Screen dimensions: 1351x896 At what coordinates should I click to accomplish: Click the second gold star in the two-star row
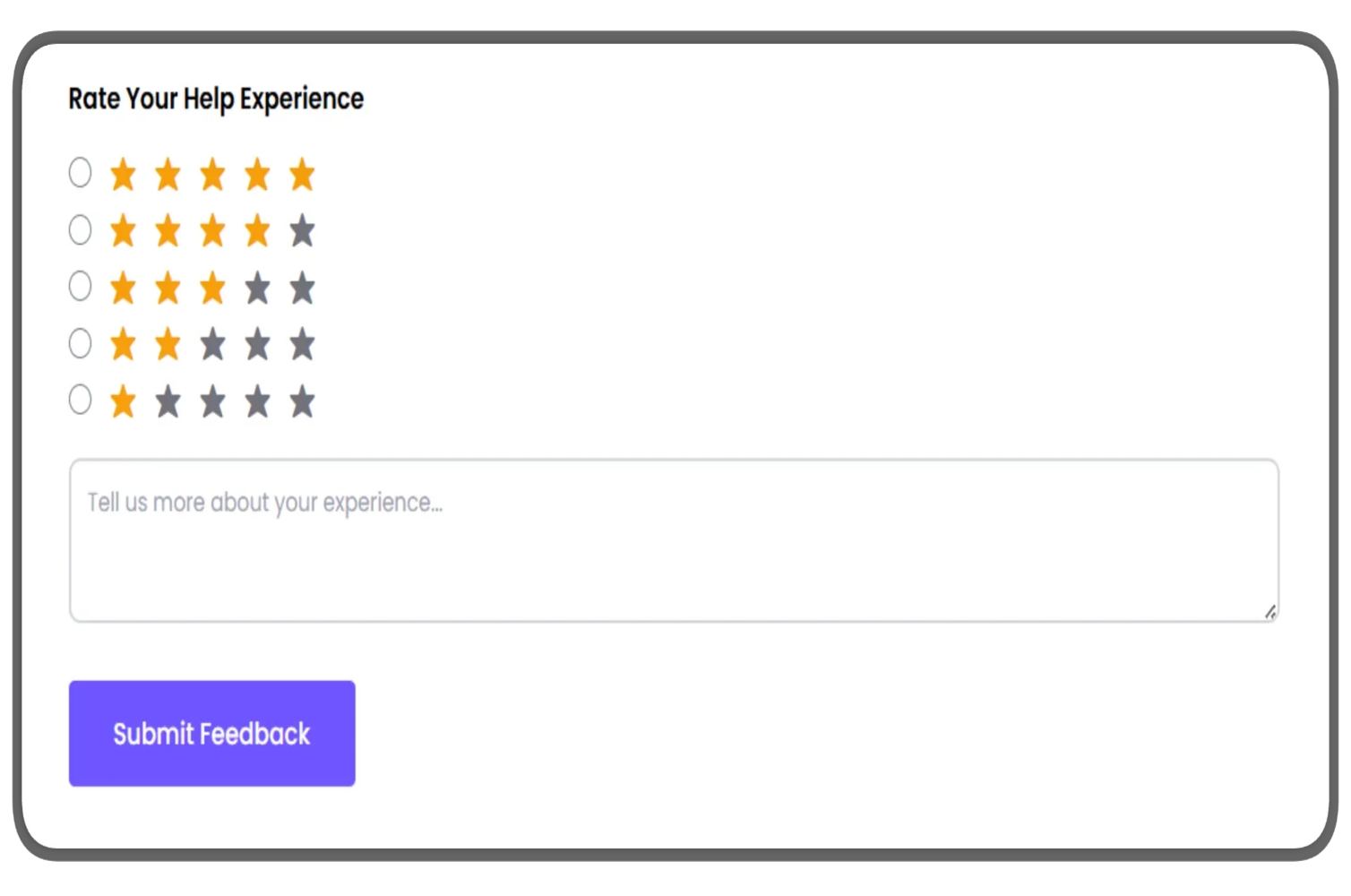pos(168,344)
